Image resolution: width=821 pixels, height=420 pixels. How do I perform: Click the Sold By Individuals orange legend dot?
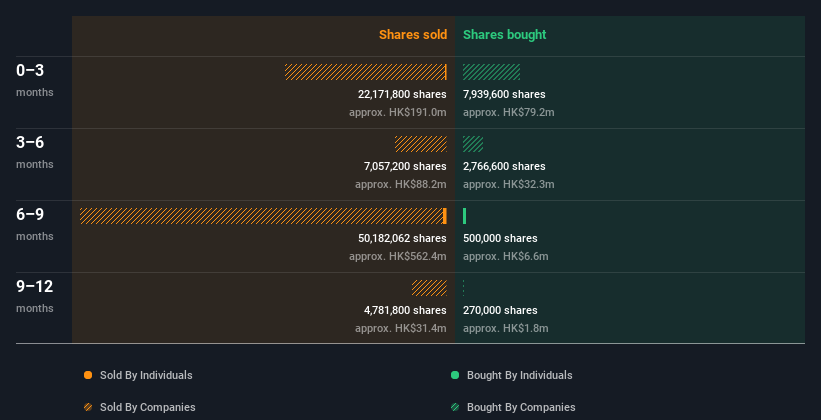88,375
